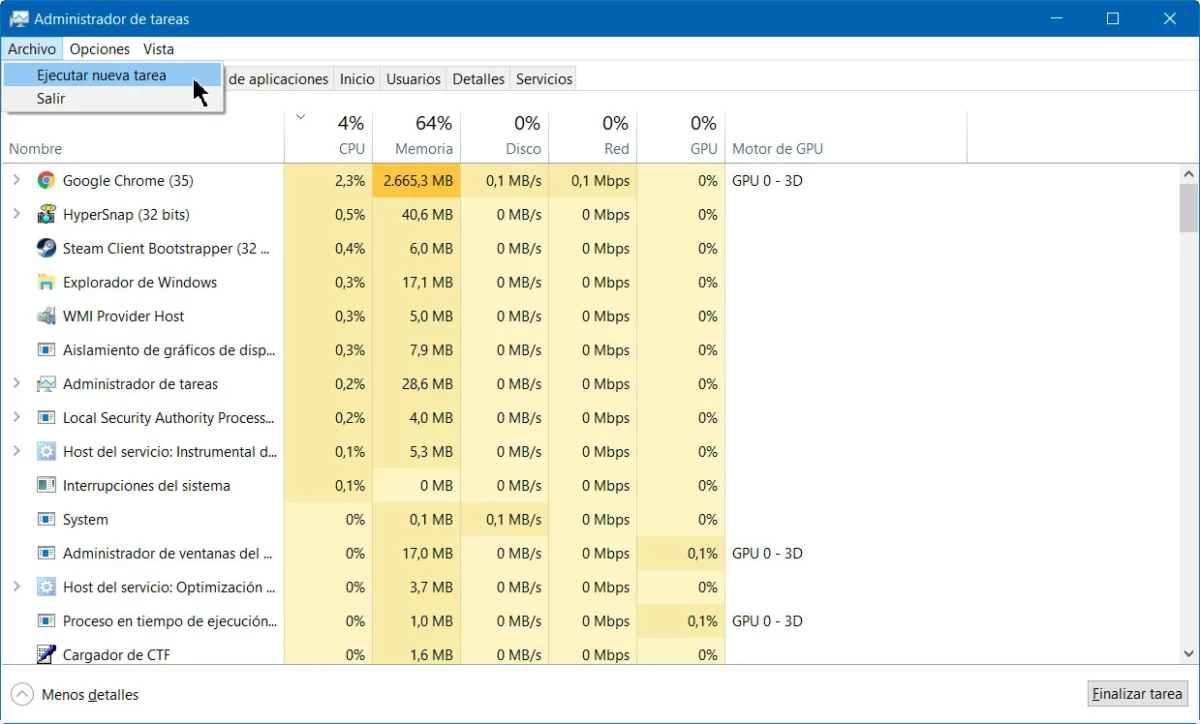Click the Google Chrome process icon
The width and height of the screenshot is (1200, 724).
[46, 180]
